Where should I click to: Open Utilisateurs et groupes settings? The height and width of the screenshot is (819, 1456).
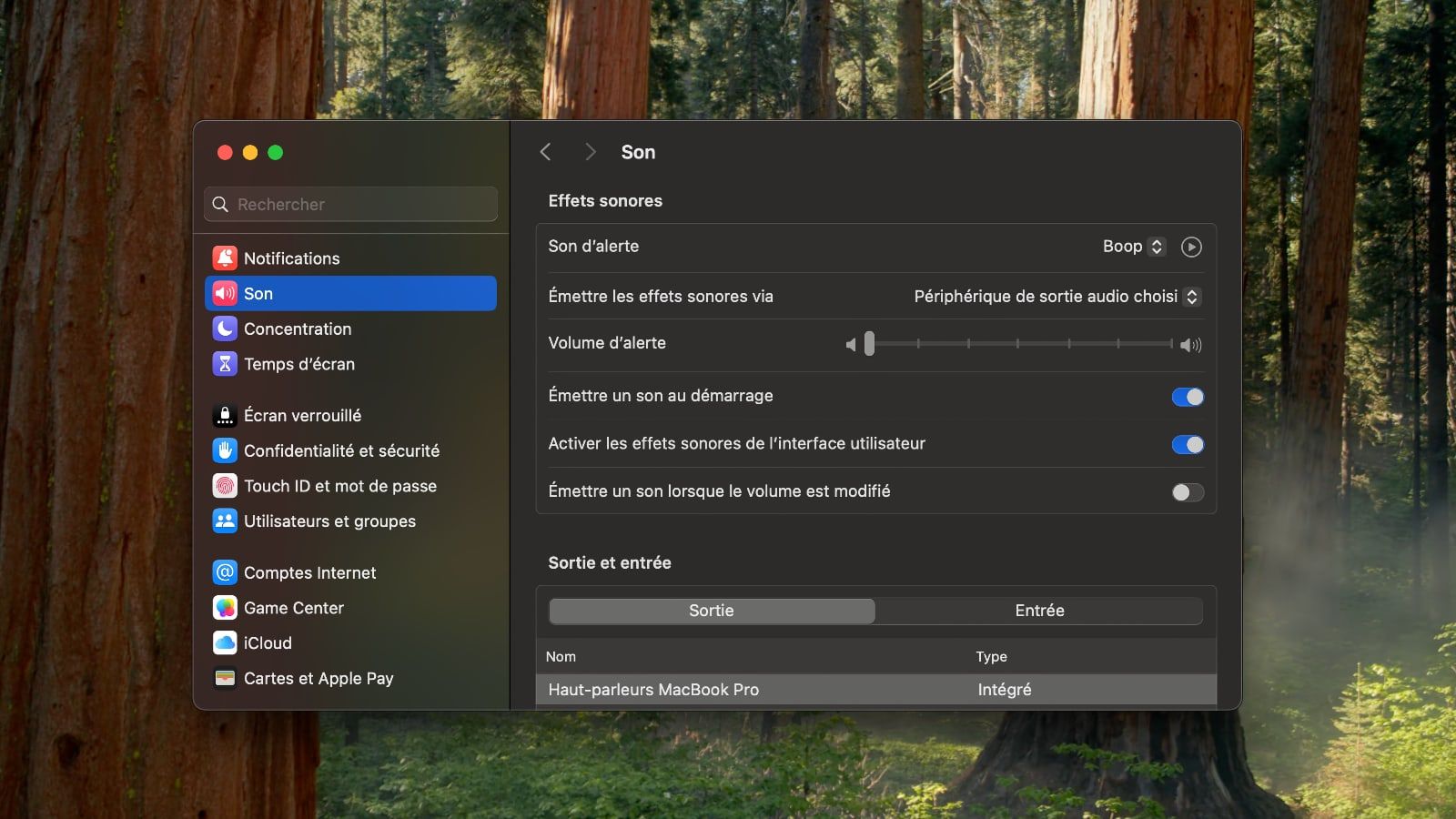coord(329,521)
